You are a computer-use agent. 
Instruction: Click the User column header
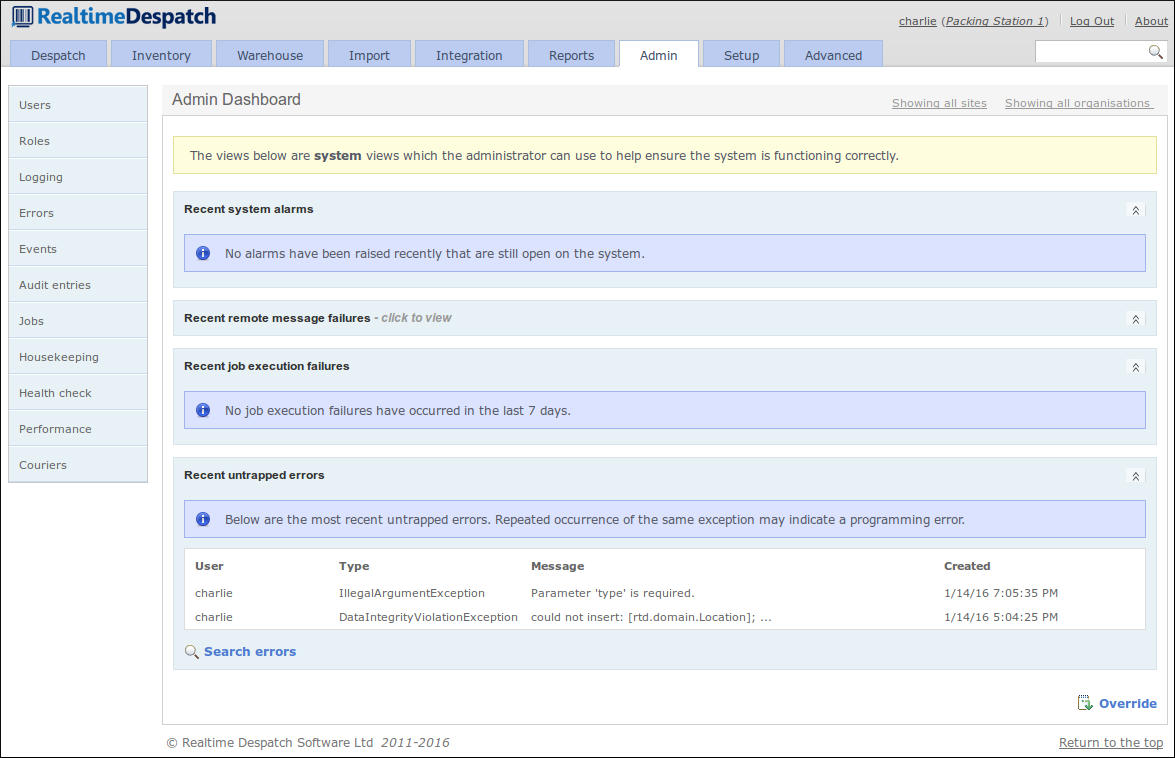coord(209,566)
